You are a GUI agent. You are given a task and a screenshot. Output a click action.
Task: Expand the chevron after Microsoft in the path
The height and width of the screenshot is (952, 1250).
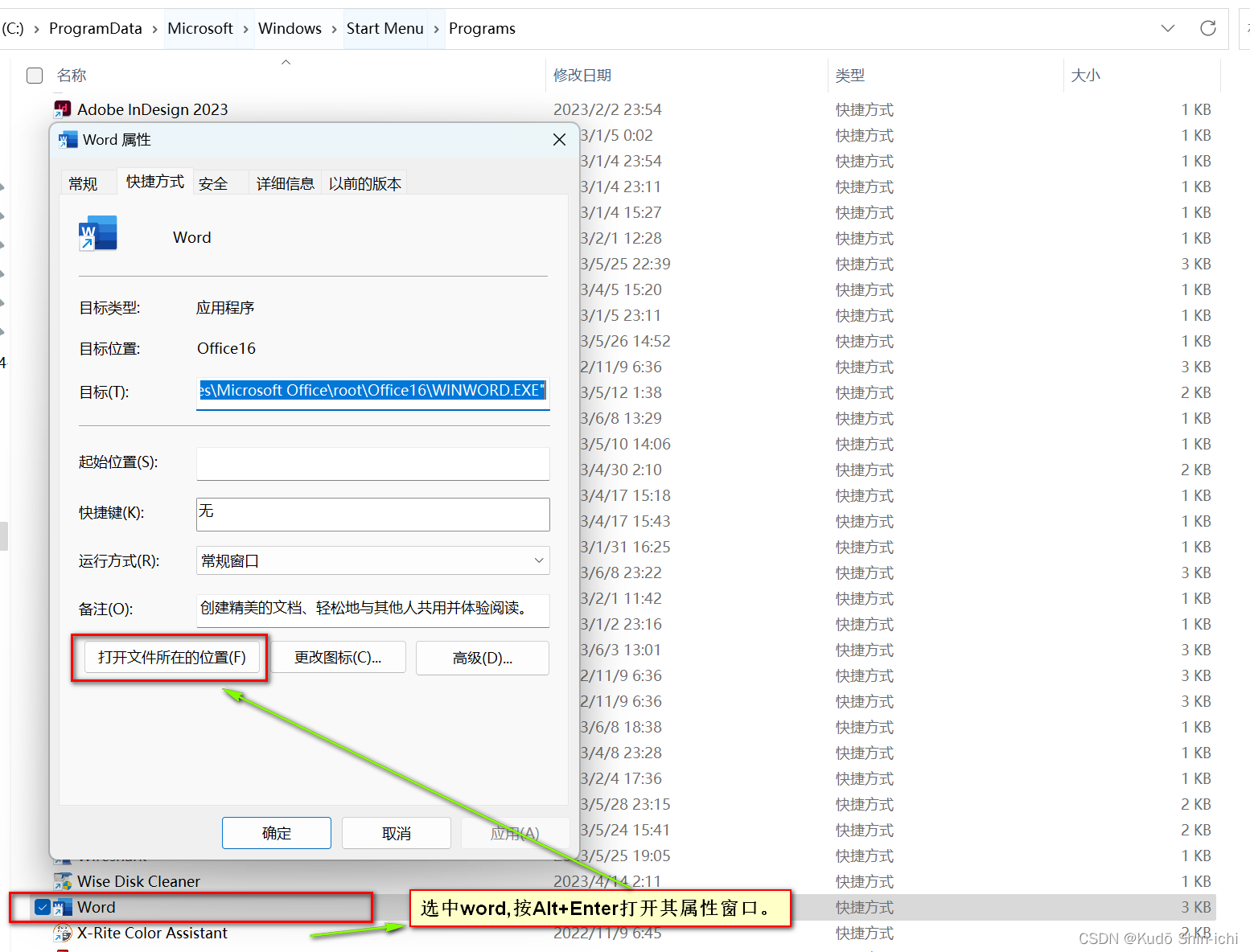coord(245,29)
